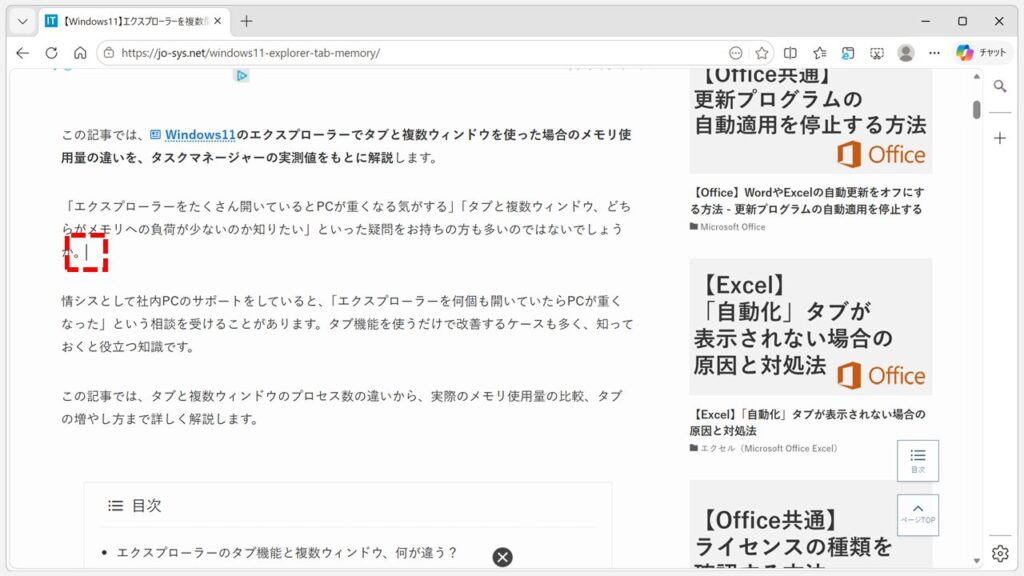Image resolution: width=1024 pixels, height=576 pixels.
Task: Click the scrollbar down arrow
Action: point(976,560)
